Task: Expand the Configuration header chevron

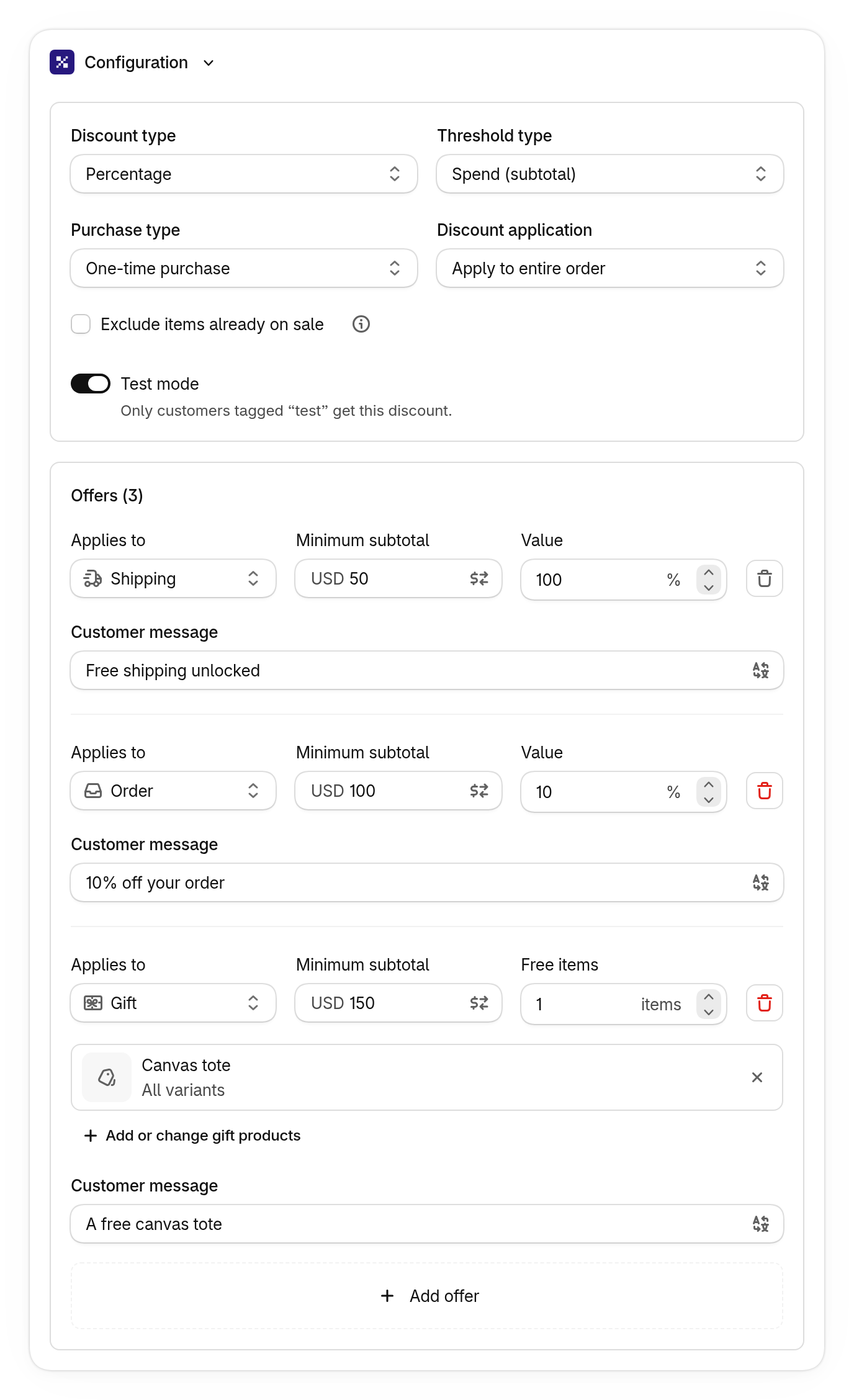Action: click(x=209, y=63)
